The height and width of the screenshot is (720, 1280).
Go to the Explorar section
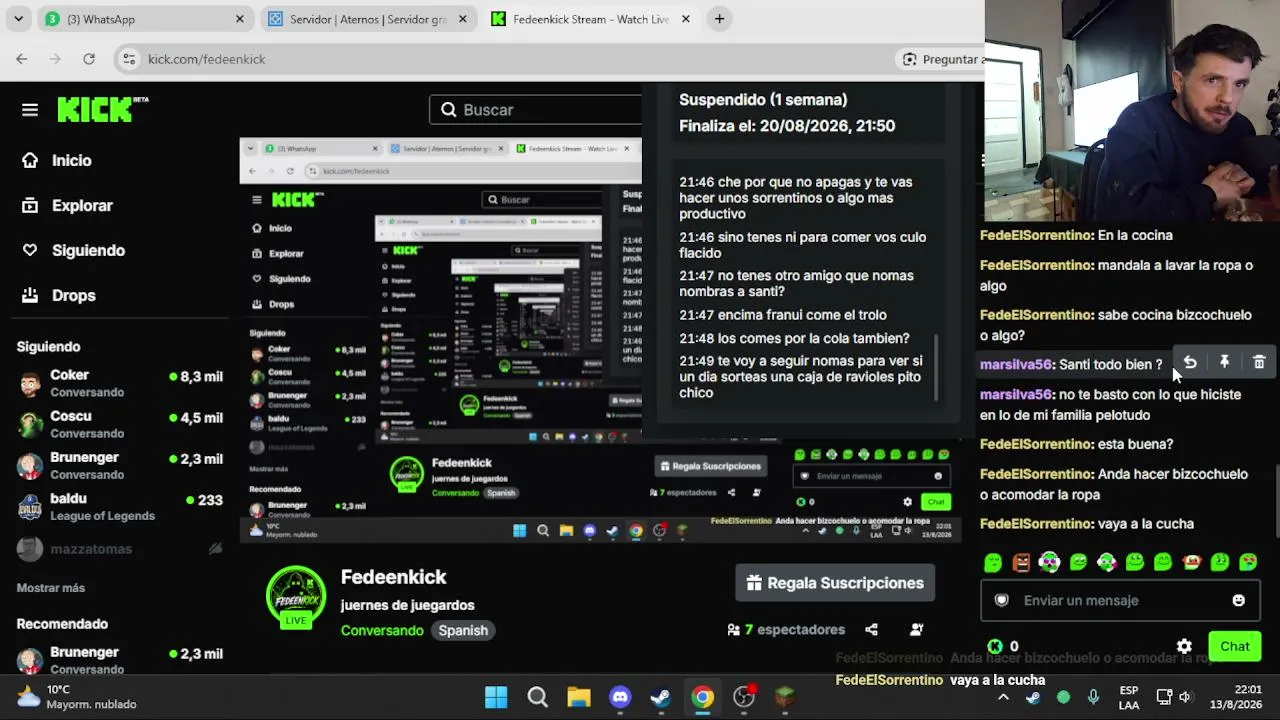tap(68, 205)
